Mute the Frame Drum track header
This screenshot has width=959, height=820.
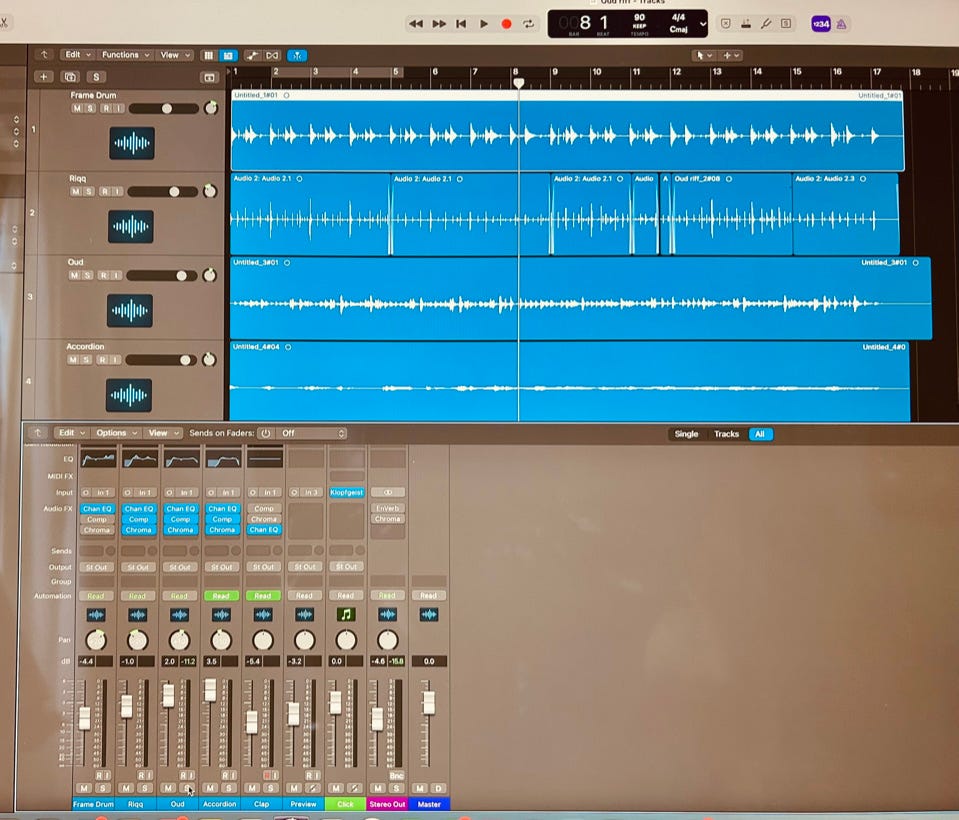tap(77, 108)
